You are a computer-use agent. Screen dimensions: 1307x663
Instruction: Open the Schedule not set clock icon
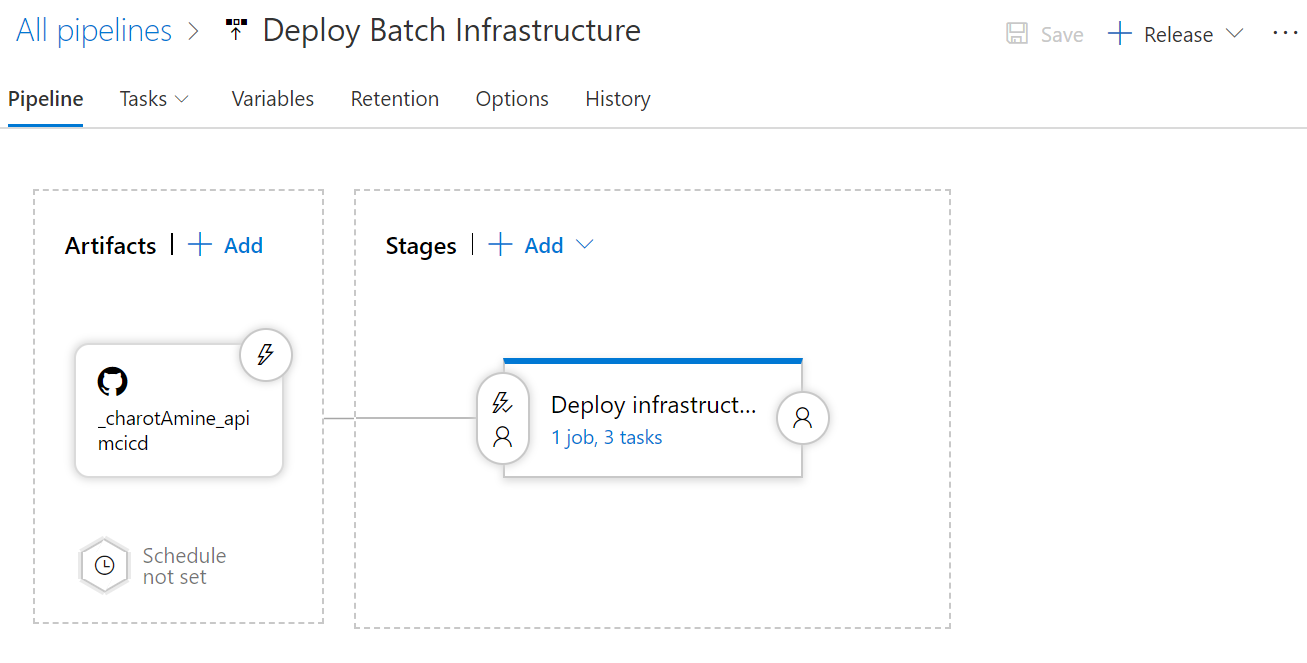tap(104, 565)
